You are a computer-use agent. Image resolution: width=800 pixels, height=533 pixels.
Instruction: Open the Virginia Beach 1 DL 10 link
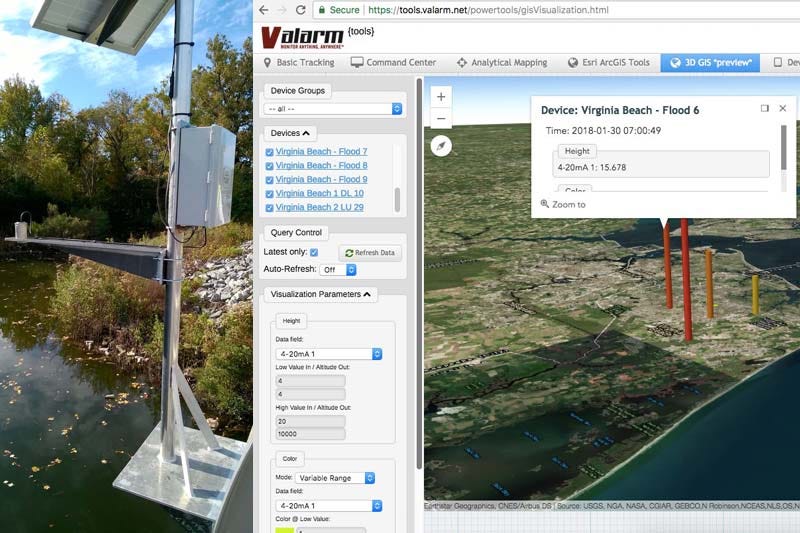319,193
